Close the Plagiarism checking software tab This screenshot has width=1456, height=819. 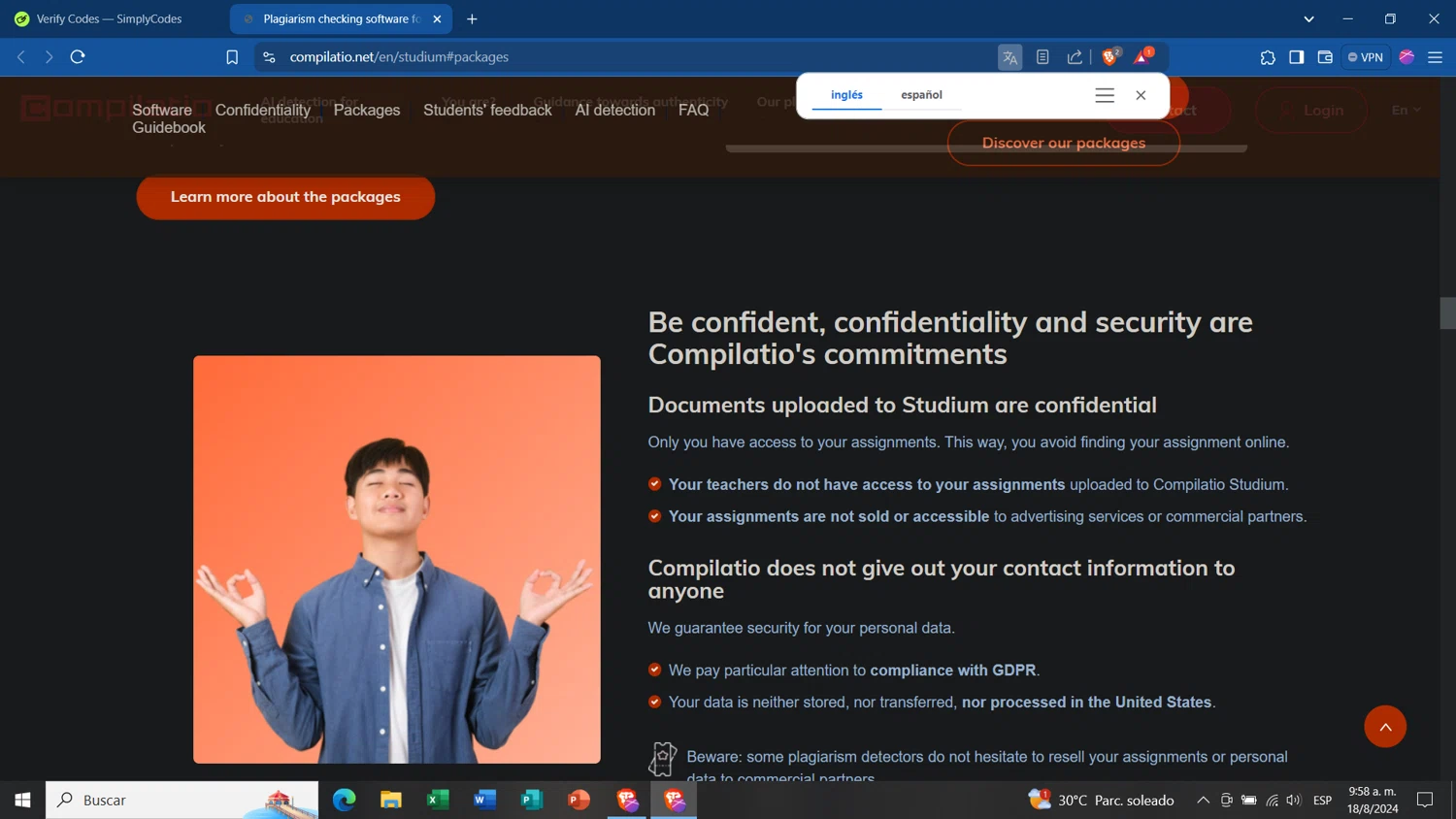coord(437,18)
